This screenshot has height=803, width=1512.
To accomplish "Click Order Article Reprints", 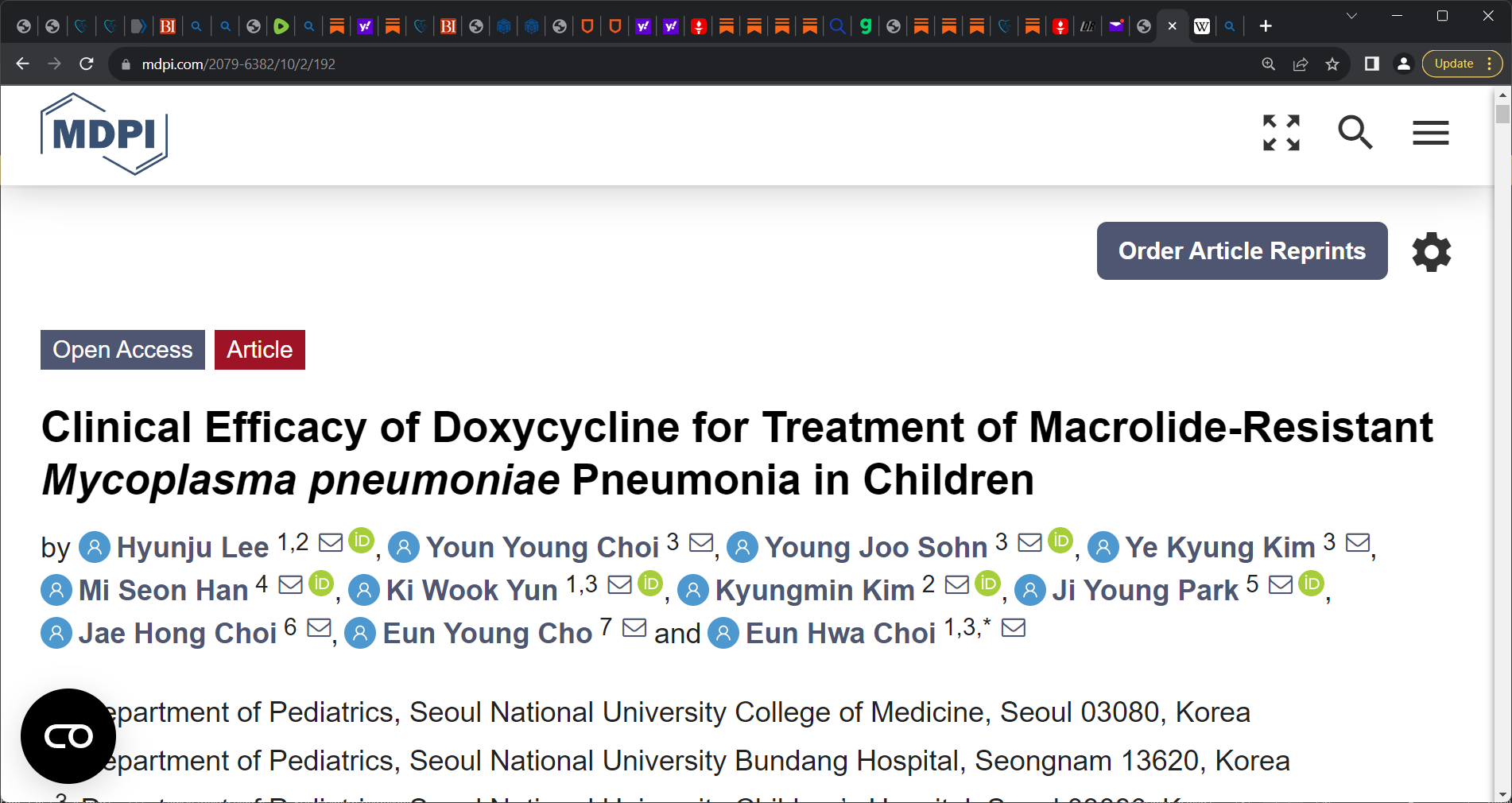I will click(1241, 250).
